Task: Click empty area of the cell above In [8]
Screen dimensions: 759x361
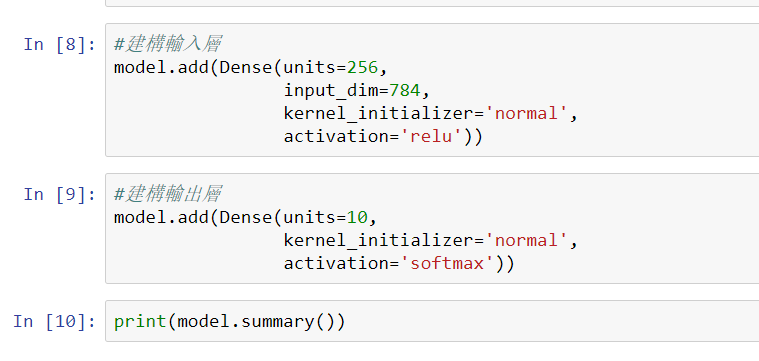Action: [432, 2]
